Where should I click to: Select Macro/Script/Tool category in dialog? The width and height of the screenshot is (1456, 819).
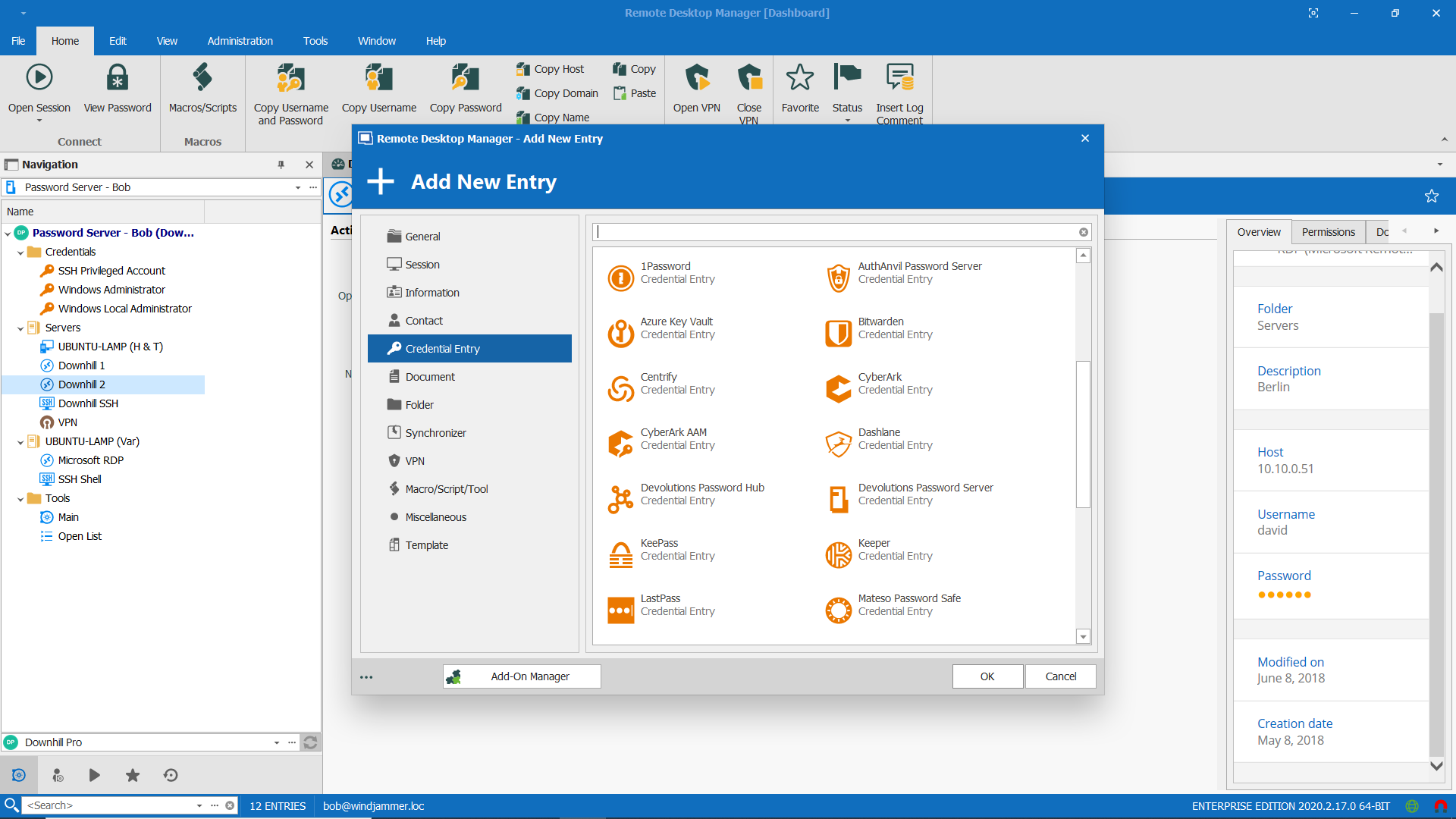click(469, 489)
